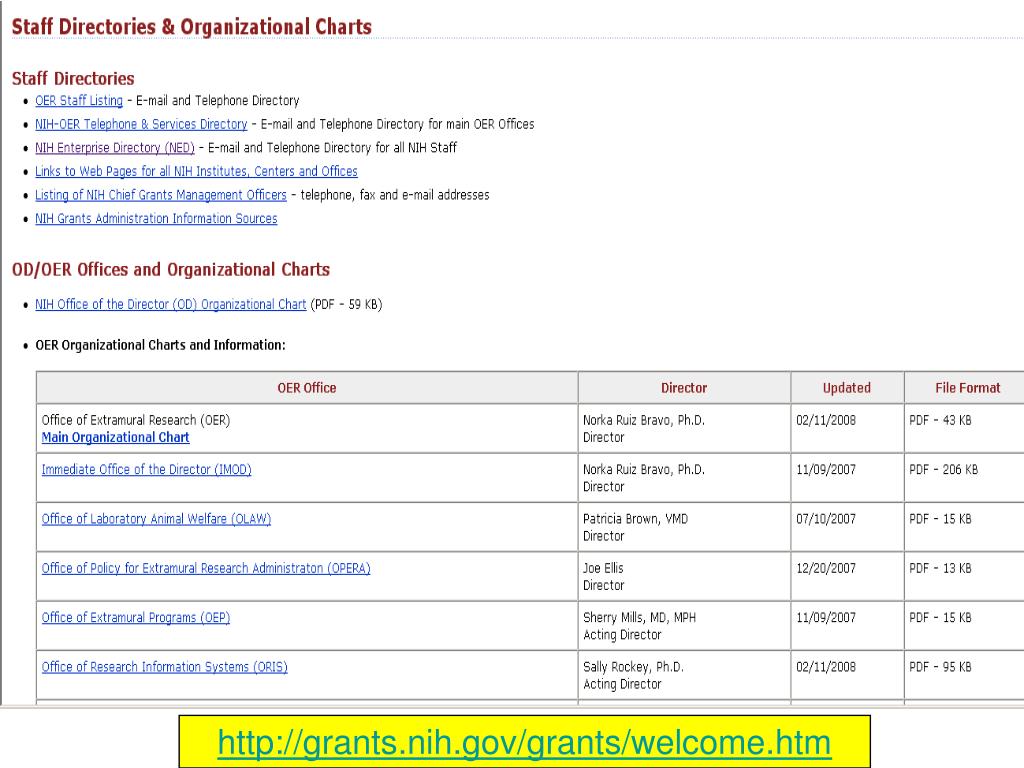This screenshot has height=768, width=1024.
Task: Click the 'Sherry Mills, MD, MPH' director cell
Action: [684, 626]
